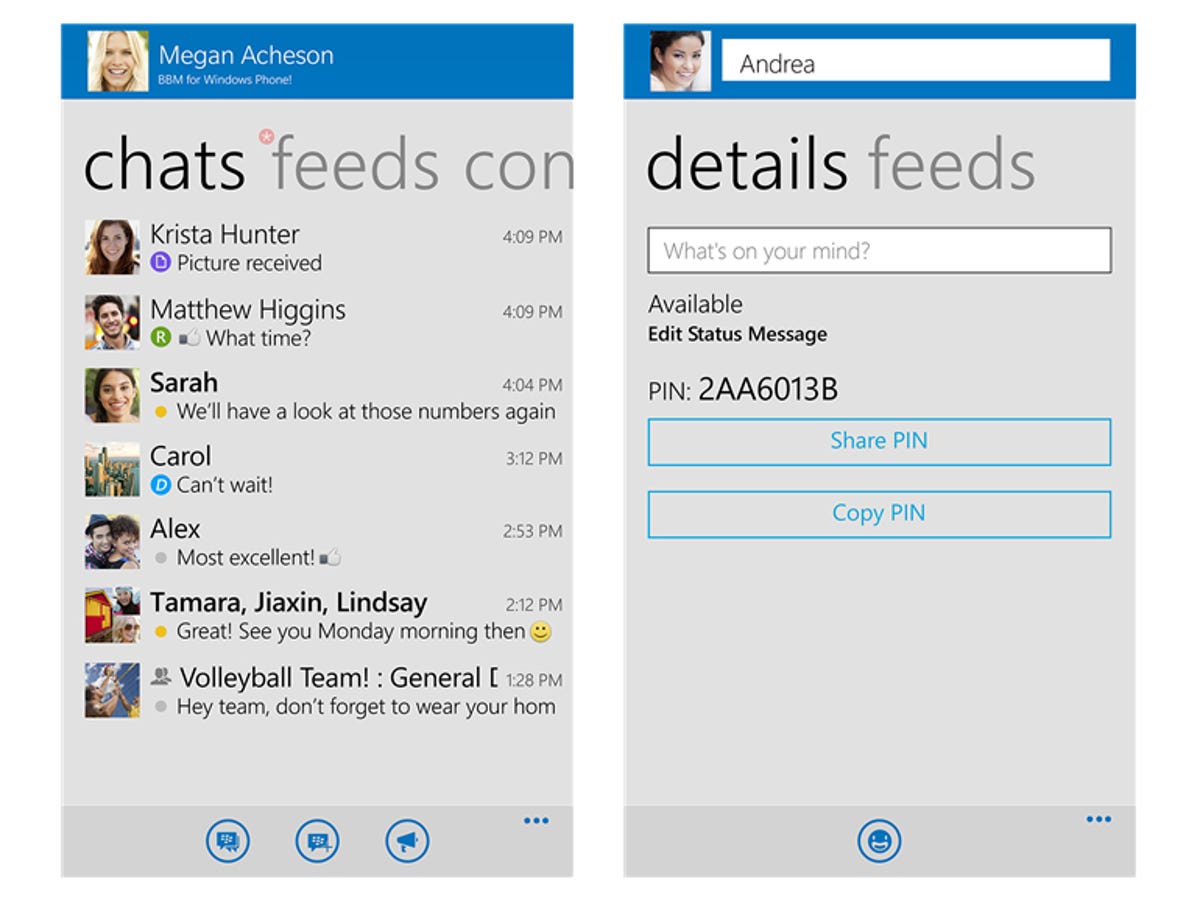Click the Edit Status Message link

[x=737, y=334]
